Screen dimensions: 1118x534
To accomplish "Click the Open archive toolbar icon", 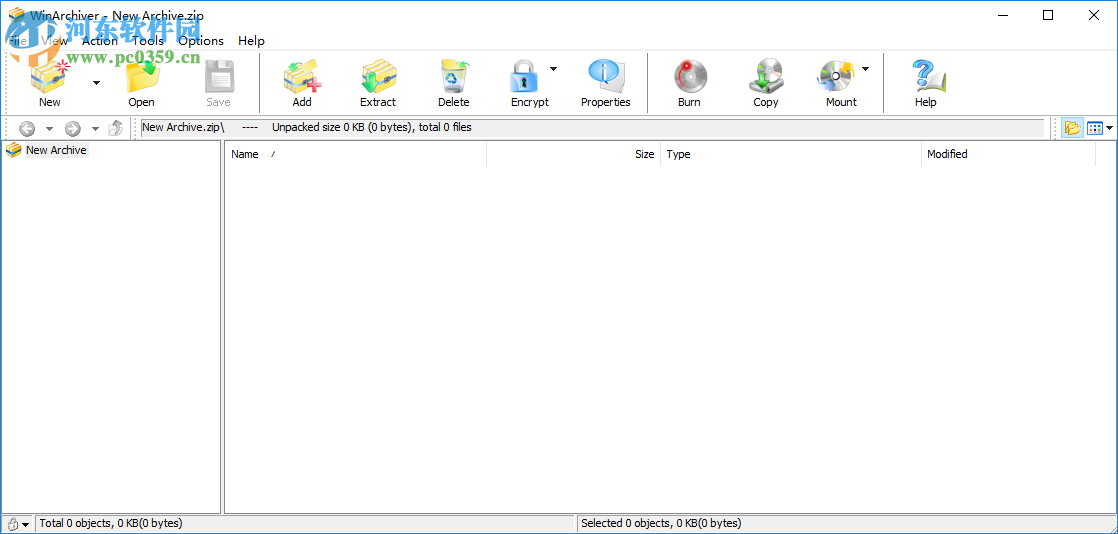I will click(x=141, y=77).
